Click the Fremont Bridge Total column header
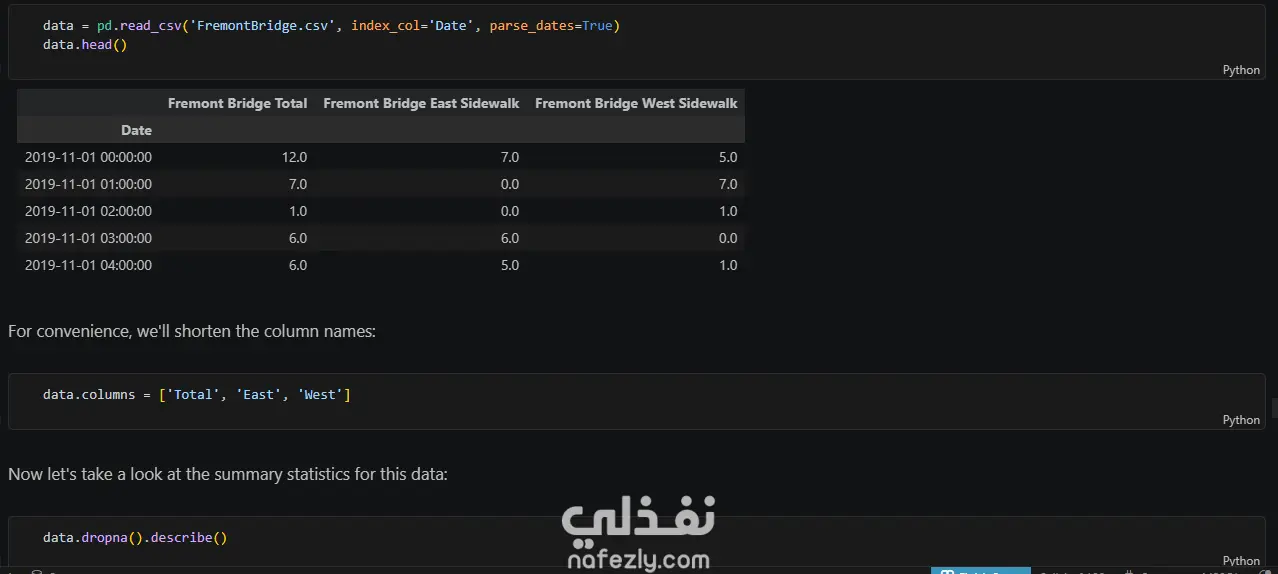Image resolution: width=1278 pixels, height=574 pixels. (238, 103)
